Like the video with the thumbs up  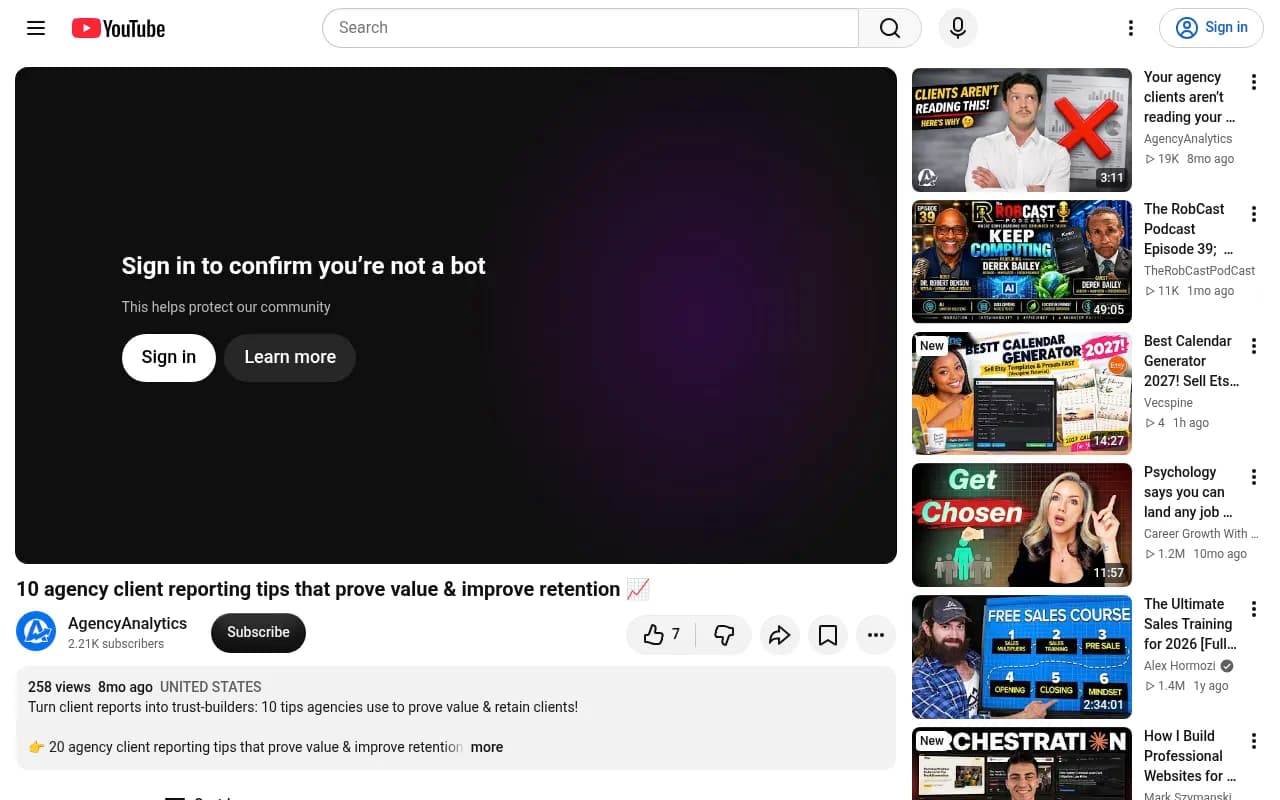pyautogui.click(x=662, y=635)
